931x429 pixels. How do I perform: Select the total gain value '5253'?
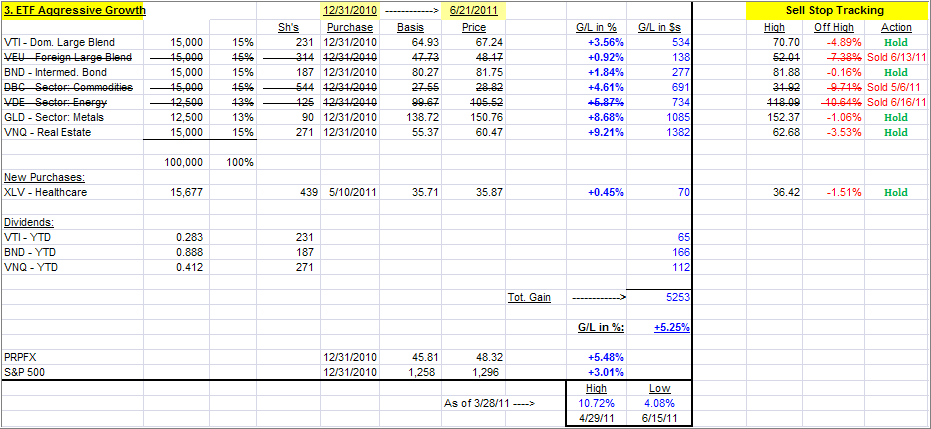678,297
